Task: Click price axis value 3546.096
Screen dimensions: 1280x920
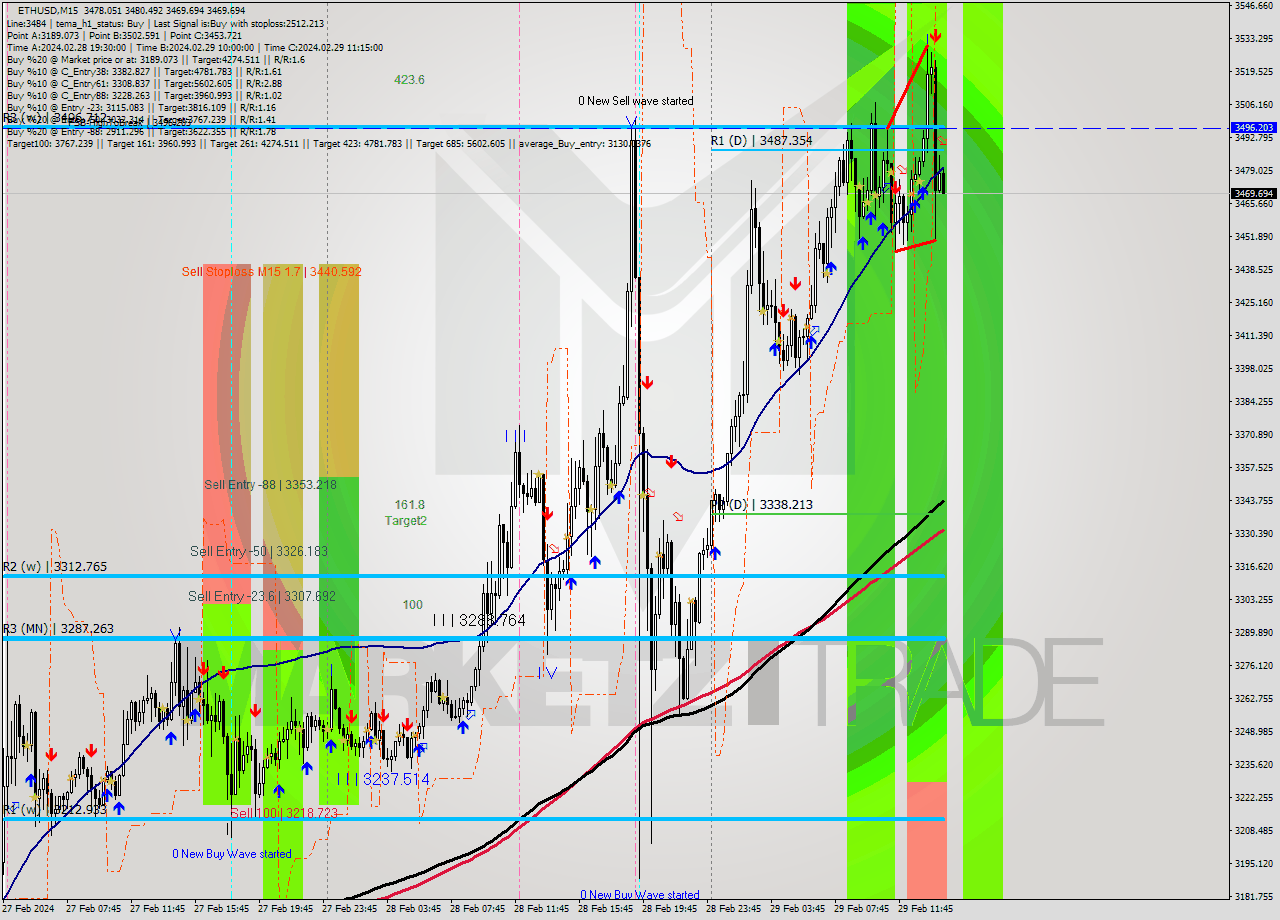Action: tap(1254, 6)
